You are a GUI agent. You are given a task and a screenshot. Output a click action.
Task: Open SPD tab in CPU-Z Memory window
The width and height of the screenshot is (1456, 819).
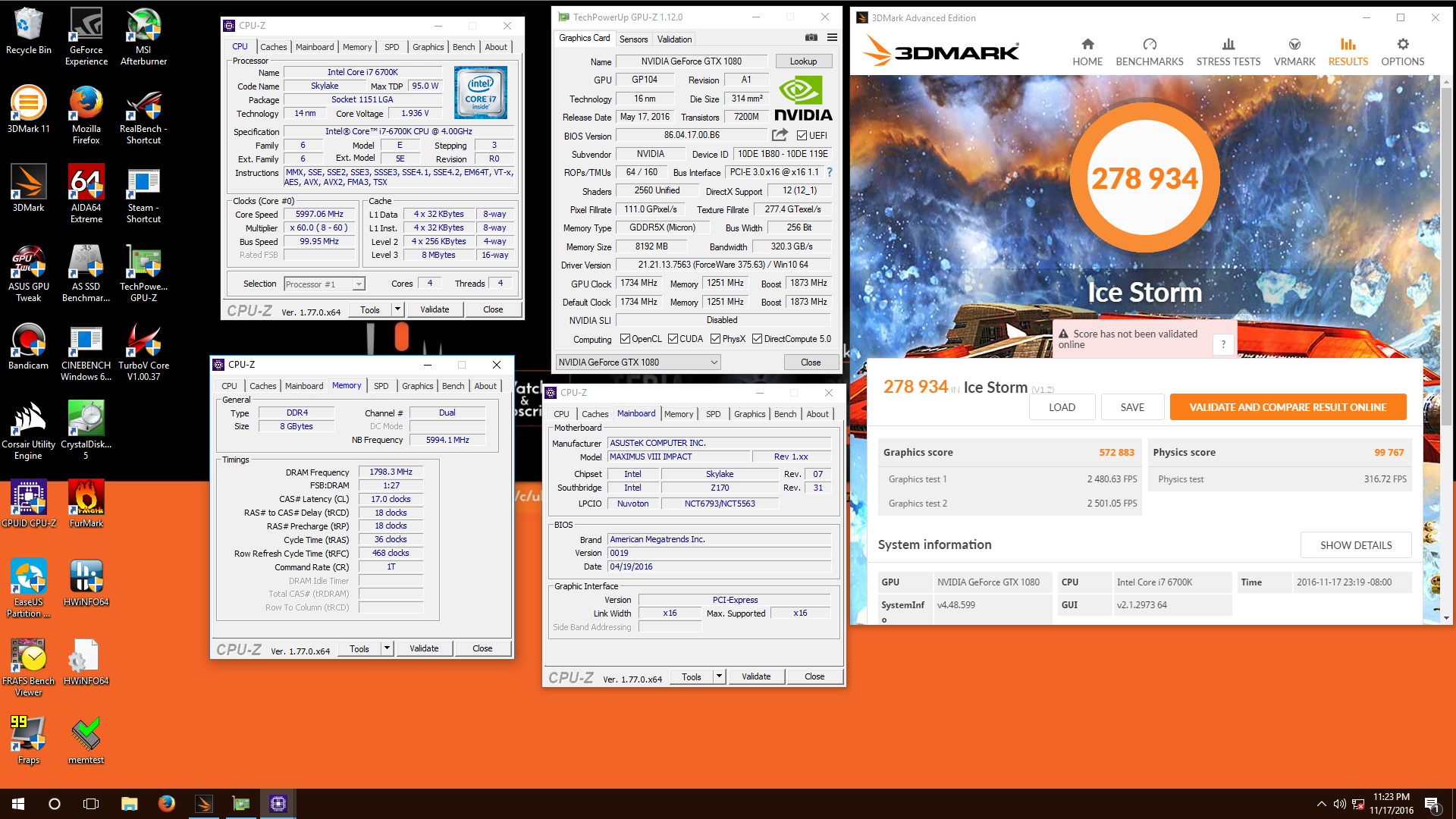(x=381, y=386)
